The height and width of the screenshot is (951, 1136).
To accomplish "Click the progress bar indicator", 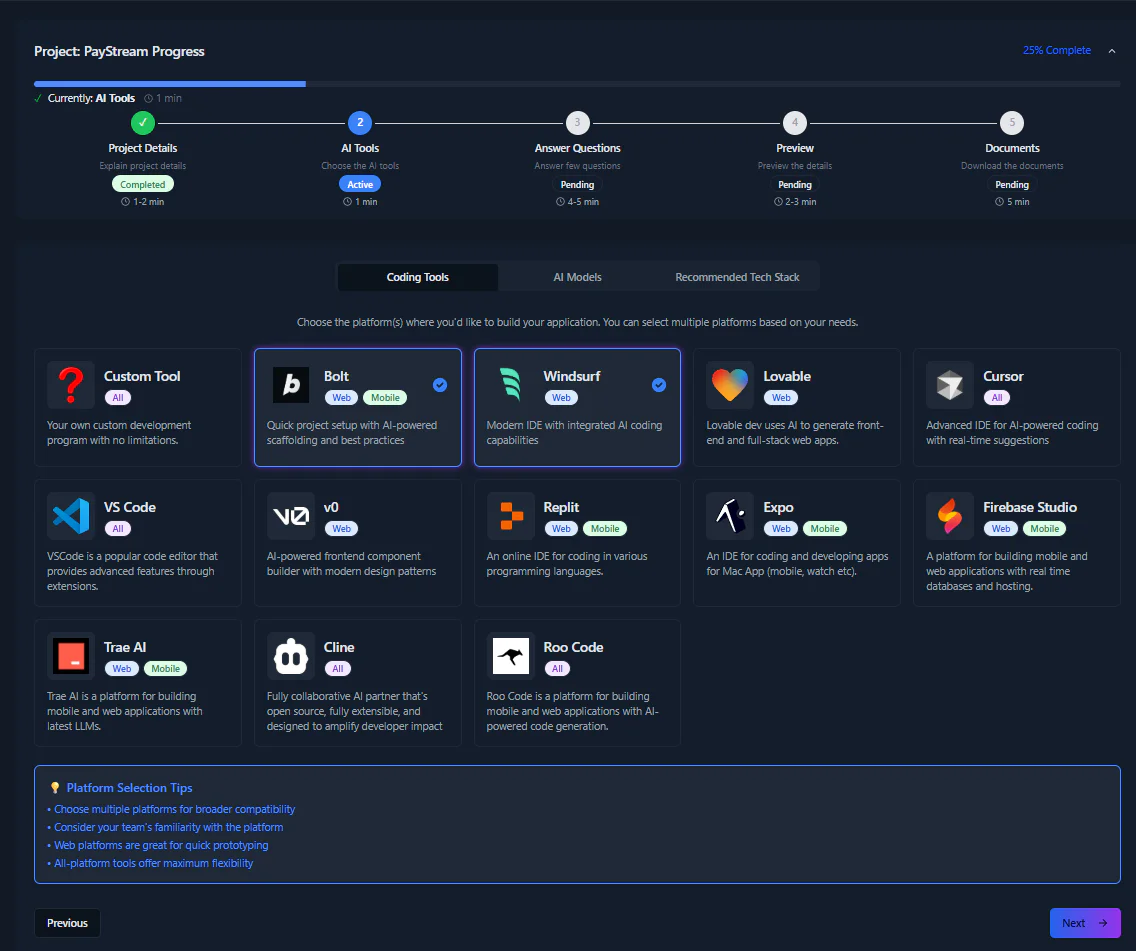I will point(170,84).
